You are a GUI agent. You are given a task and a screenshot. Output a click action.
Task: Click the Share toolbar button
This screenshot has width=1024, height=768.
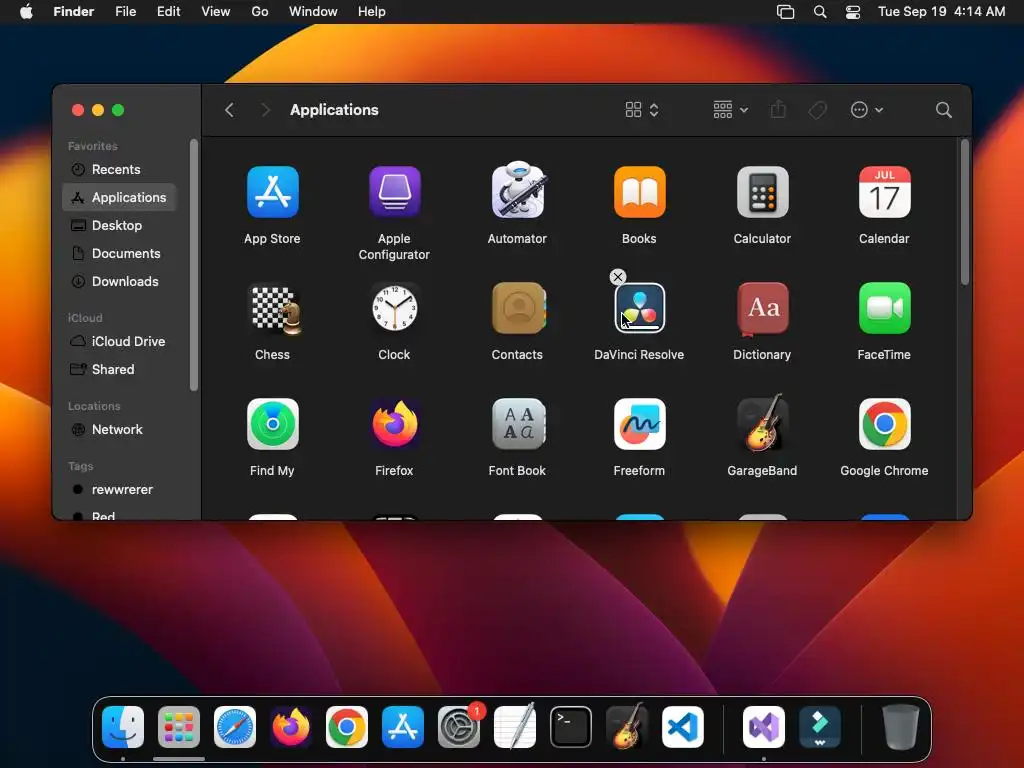[x=778, y=110]
